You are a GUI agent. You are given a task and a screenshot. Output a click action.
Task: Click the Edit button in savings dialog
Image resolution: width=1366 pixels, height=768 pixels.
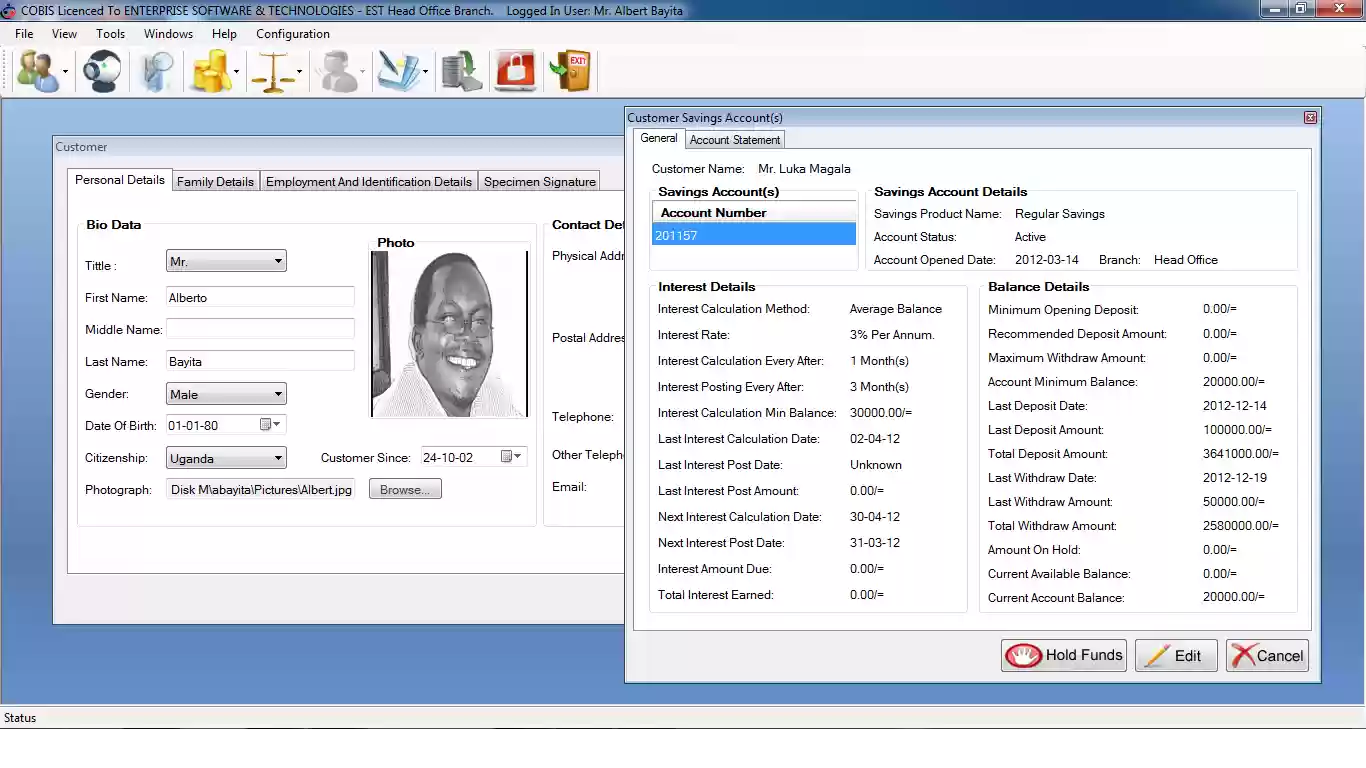pyautogui.click(x=1175, y=656)
